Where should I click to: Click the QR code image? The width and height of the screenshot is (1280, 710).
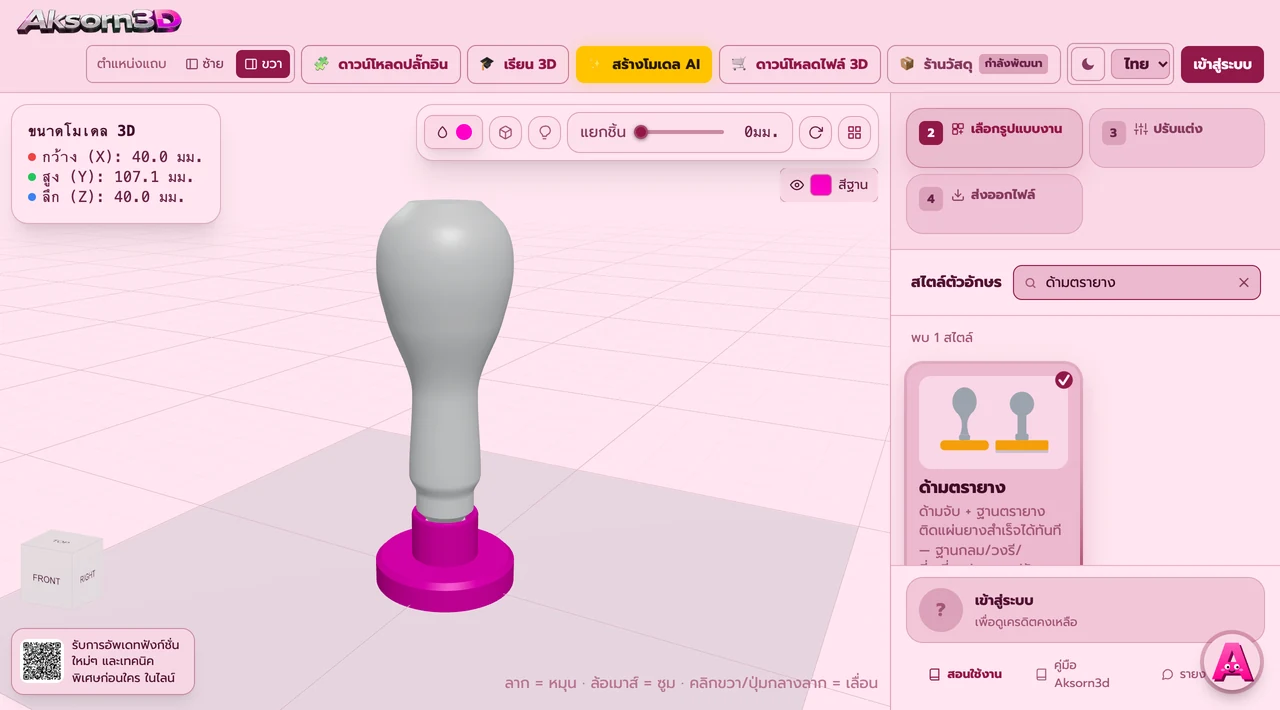(42, 661)
